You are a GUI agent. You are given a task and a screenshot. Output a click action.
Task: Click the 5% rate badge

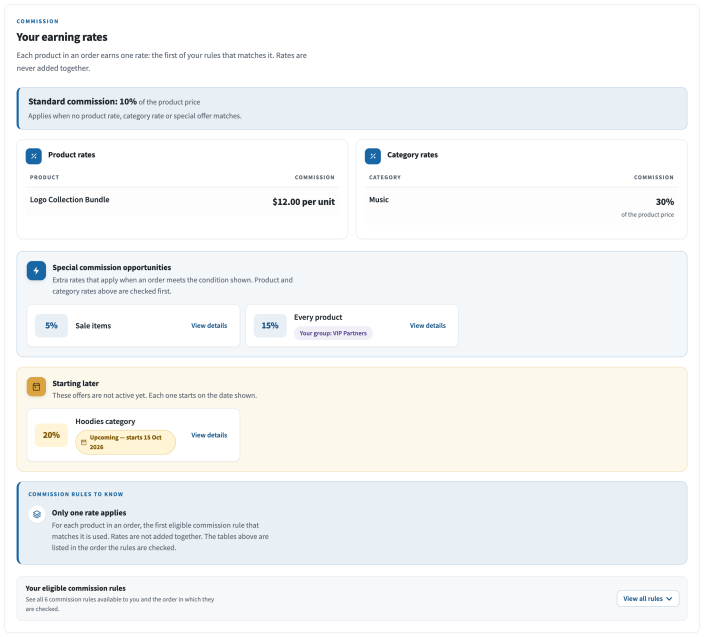tap(51, 325)
